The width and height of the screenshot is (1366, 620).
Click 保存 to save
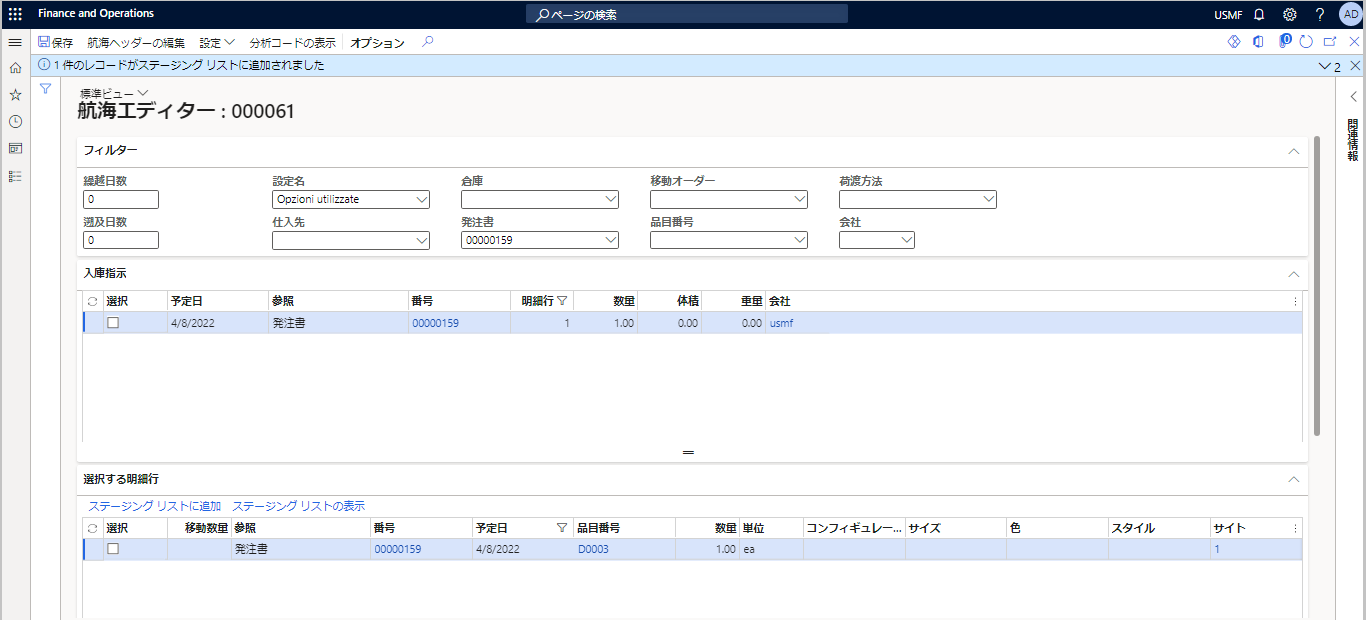[55, 43]
